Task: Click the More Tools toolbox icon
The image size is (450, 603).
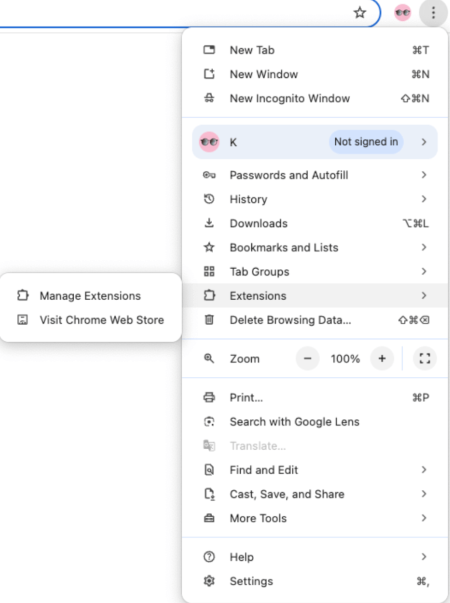Action: pos(209,518)
